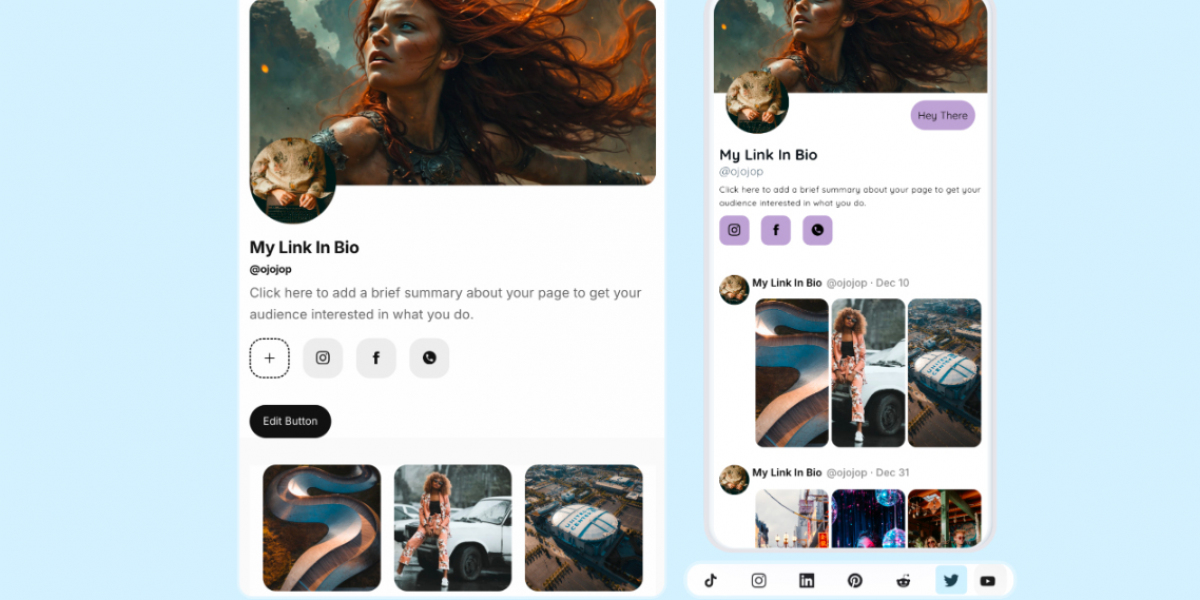Select the gray WhatsApp icon in the editor
This screenshot has height=600, width=1200.
(429, 358)
